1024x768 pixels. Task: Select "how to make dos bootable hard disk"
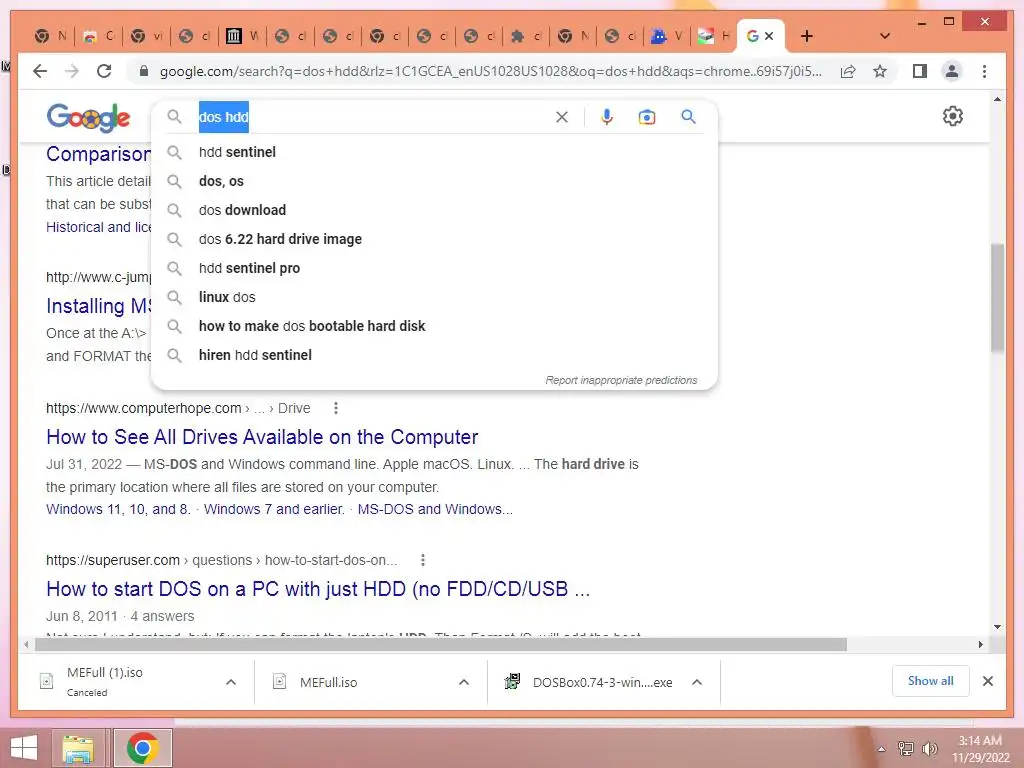pos(434,326)
